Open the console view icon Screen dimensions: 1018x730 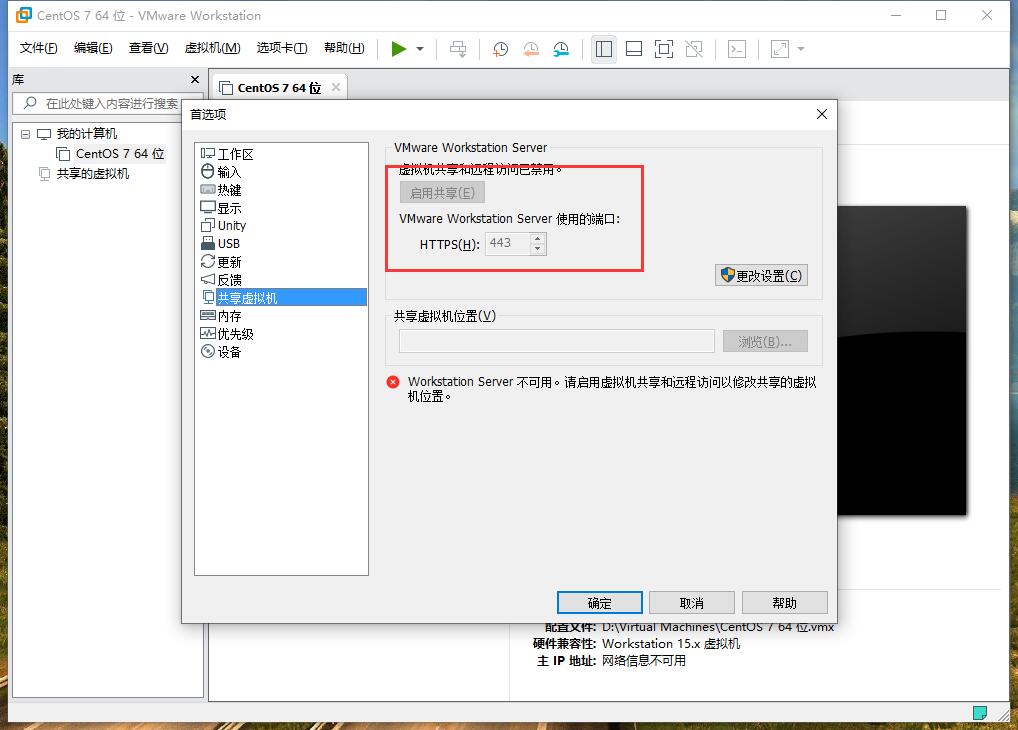(737, 49)
